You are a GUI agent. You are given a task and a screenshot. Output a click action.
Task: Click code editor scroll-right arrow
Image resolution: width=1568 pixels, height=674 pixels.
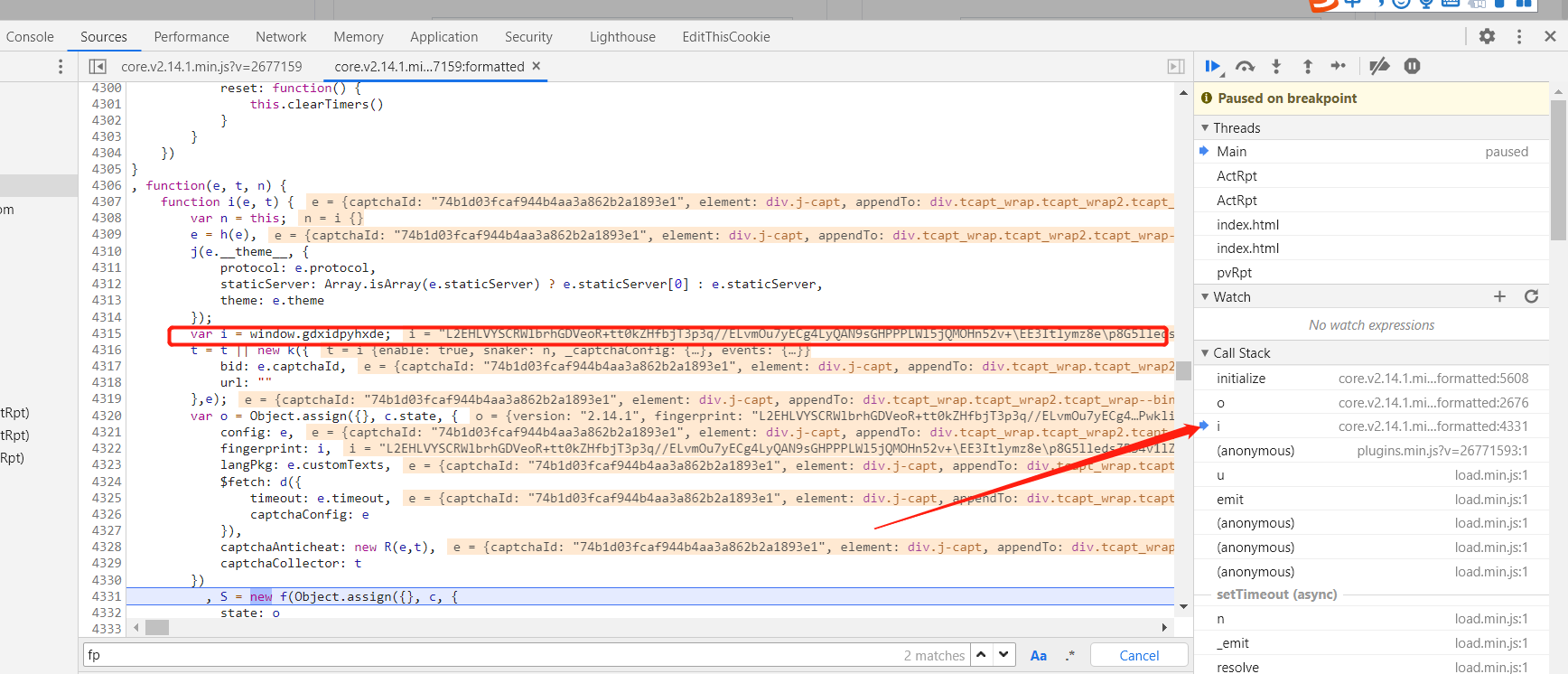1164,627
